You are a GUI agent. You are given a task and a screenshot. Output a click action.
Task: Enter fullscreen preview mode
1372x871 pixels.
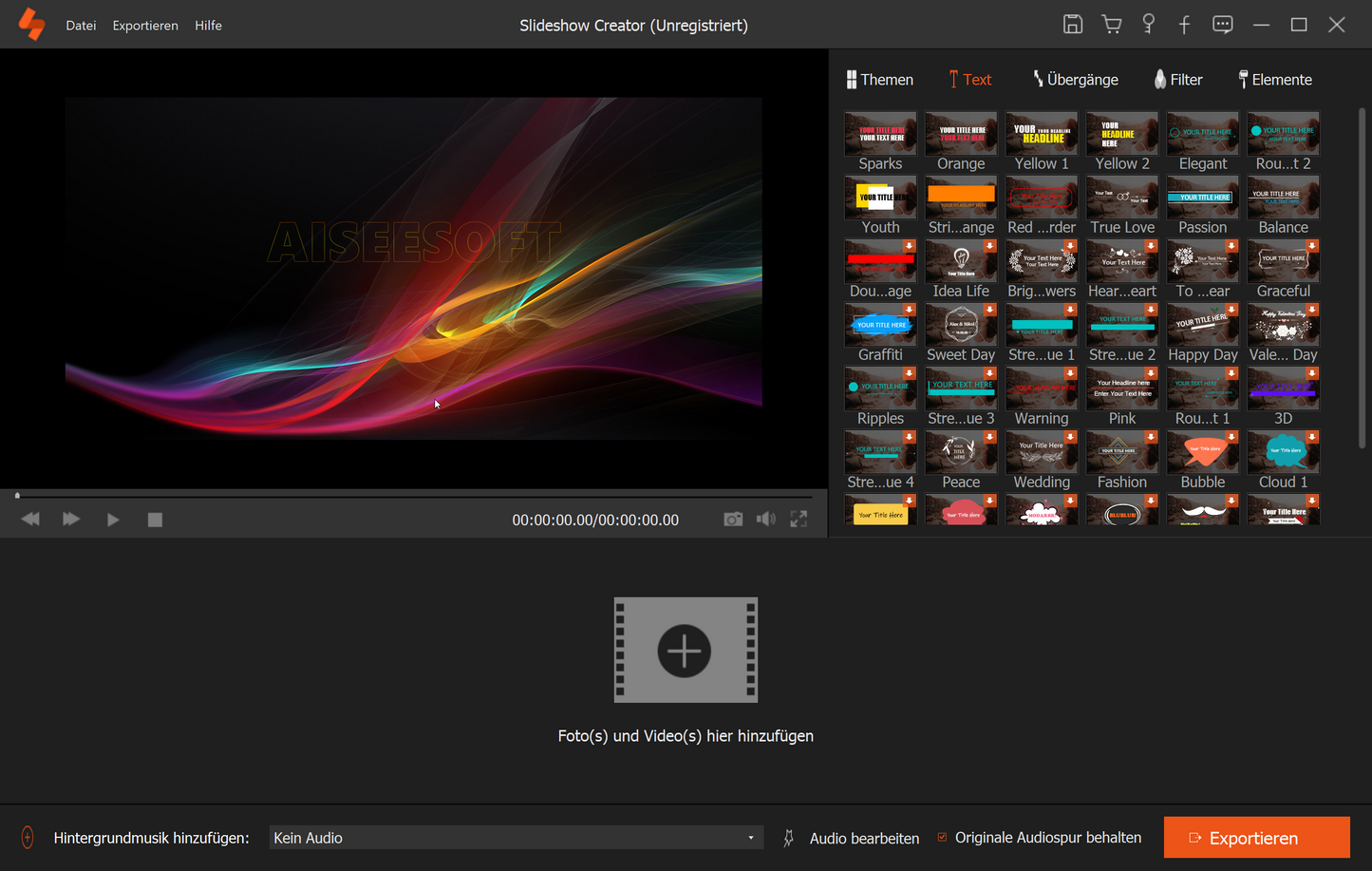[799, 520]
